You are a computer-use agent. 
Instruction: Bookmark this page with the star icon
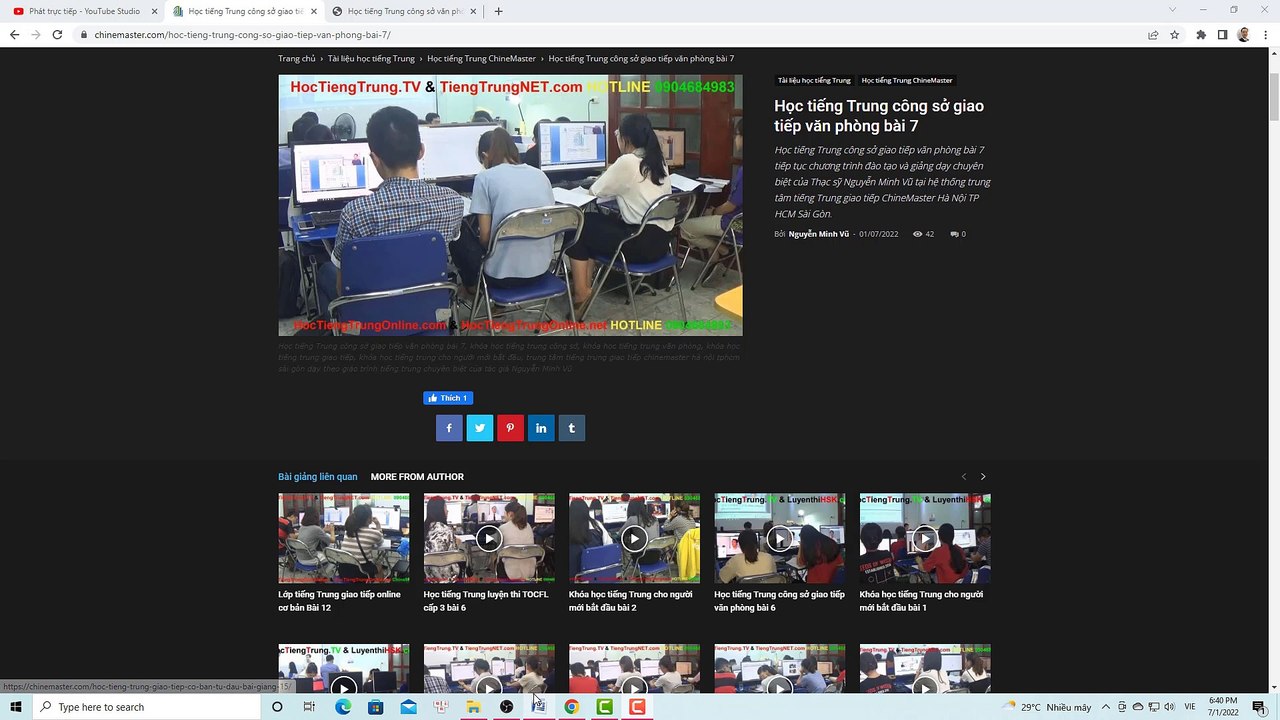[1174, 34]
